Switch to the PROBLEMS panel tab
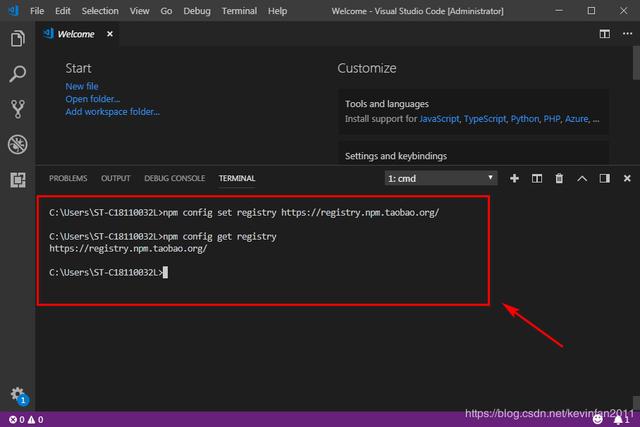Viewport: 640px width, 427px height. coord(68,178)
